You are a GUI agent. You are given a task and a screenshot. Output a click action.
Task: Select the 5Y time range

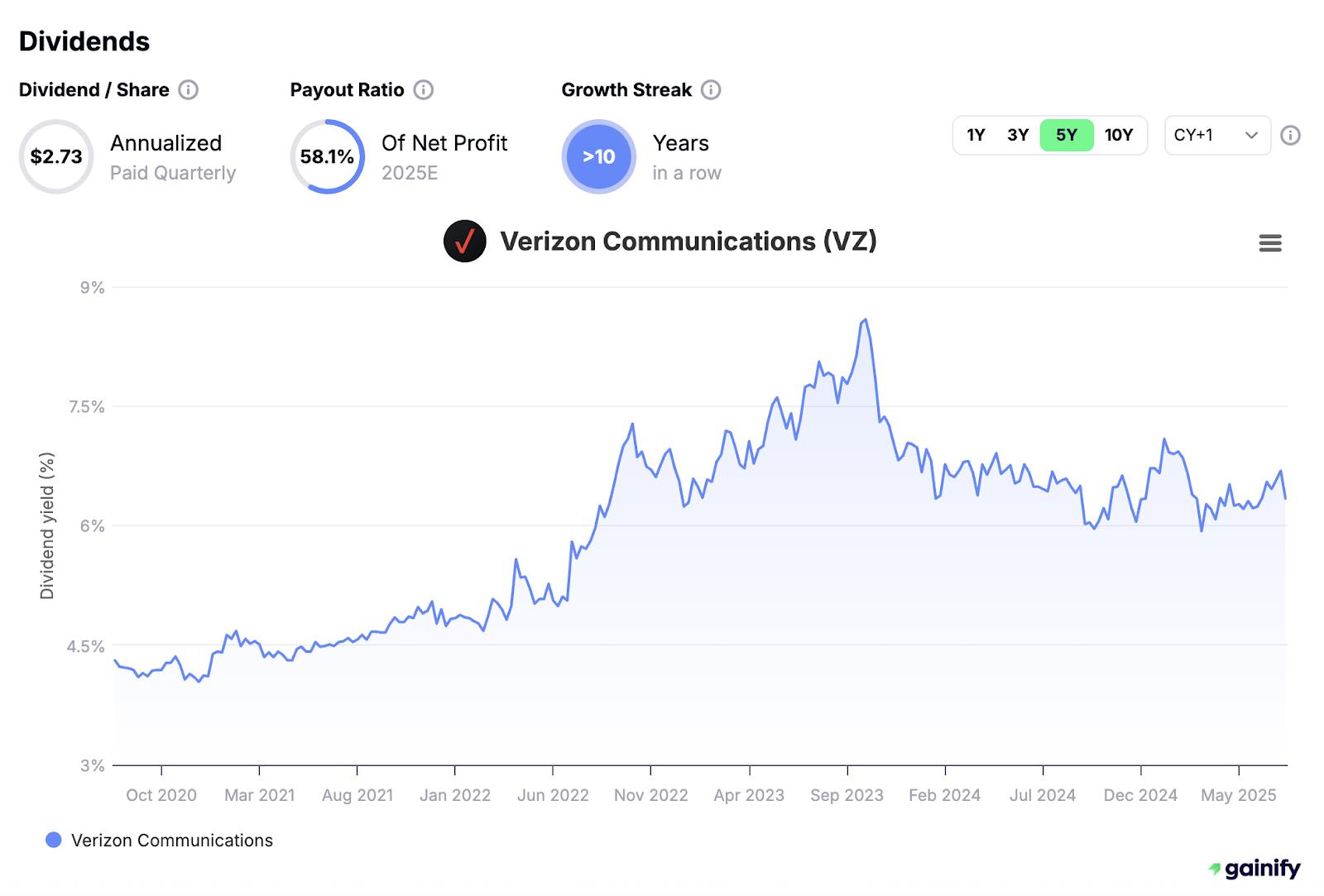pos(1067,135)
